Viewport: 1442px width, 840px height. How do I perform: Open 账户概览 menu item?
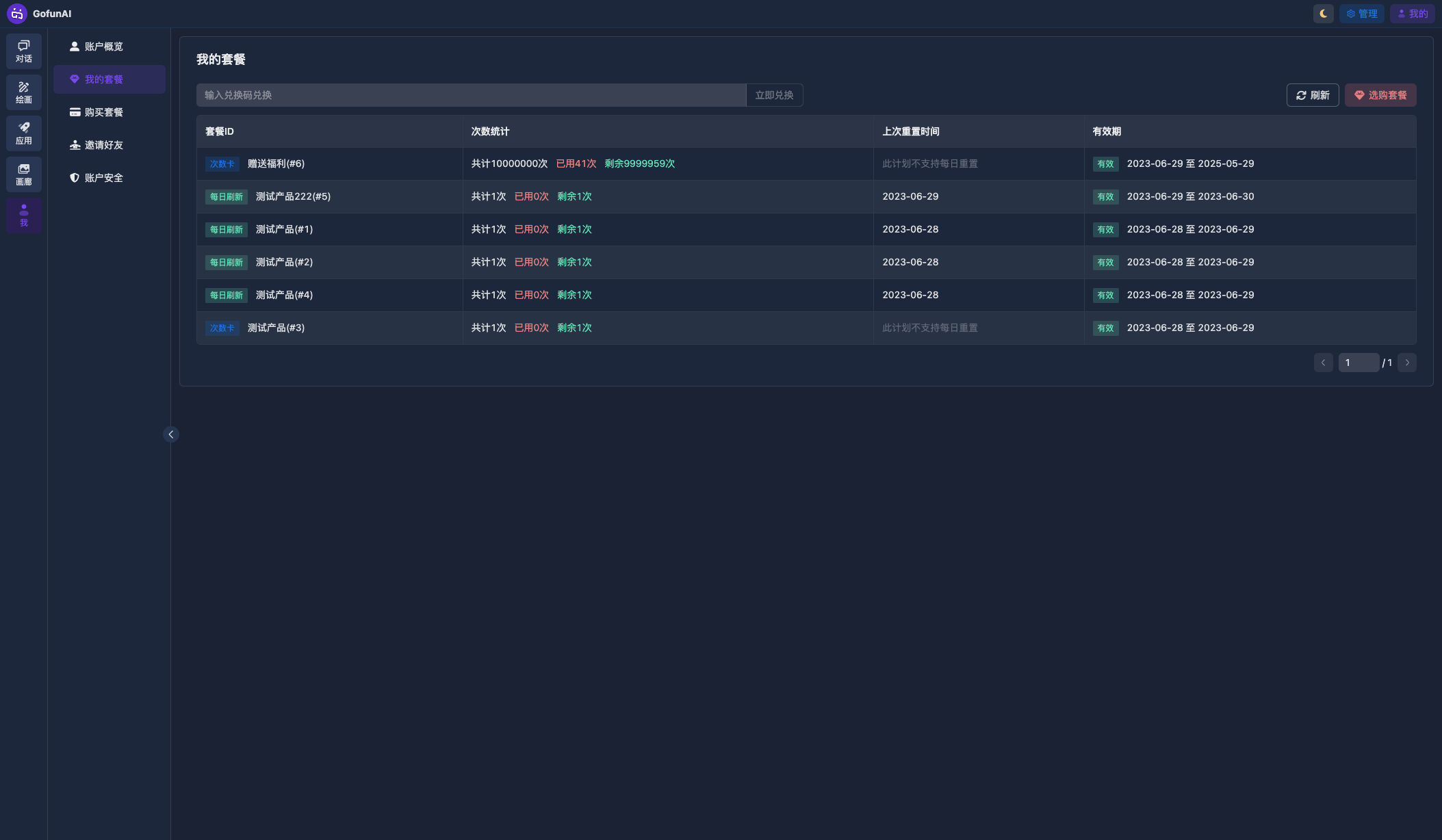[x=103, y=47]
